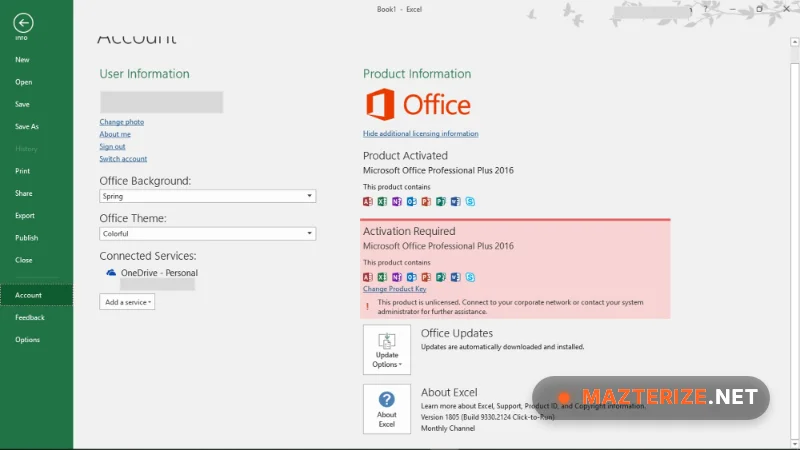Click Excel icon under Product Activated
800x450 pixels.
382,202
